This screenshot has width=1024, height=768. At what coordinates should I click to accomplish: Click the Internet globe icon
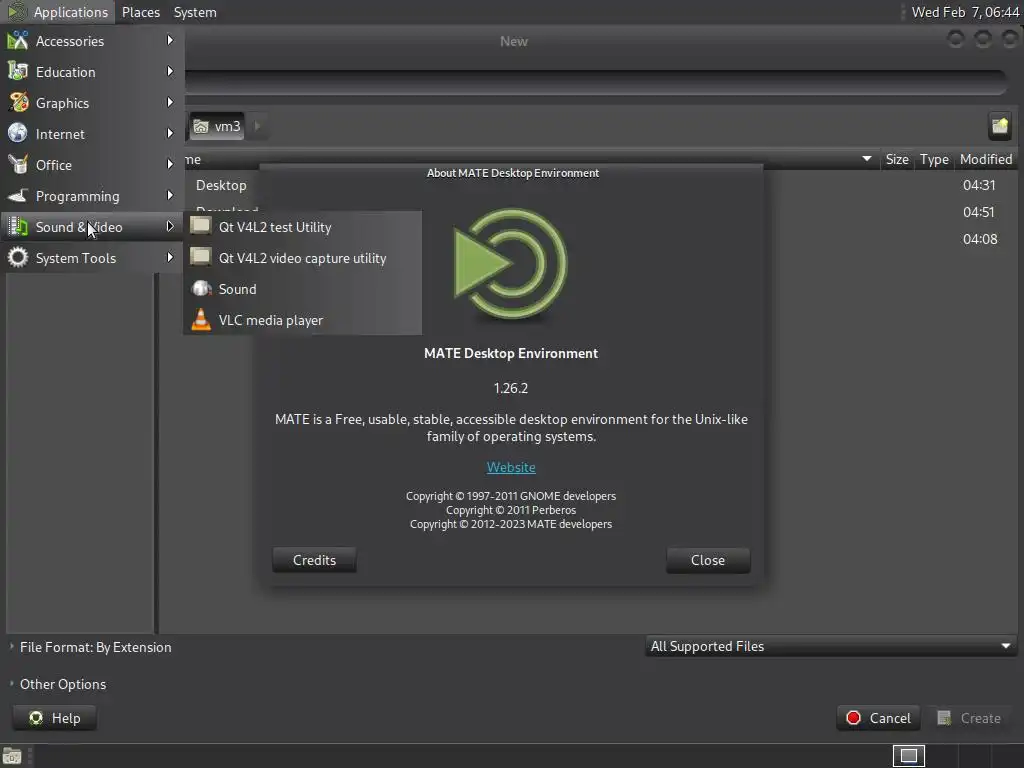[18, 133]
